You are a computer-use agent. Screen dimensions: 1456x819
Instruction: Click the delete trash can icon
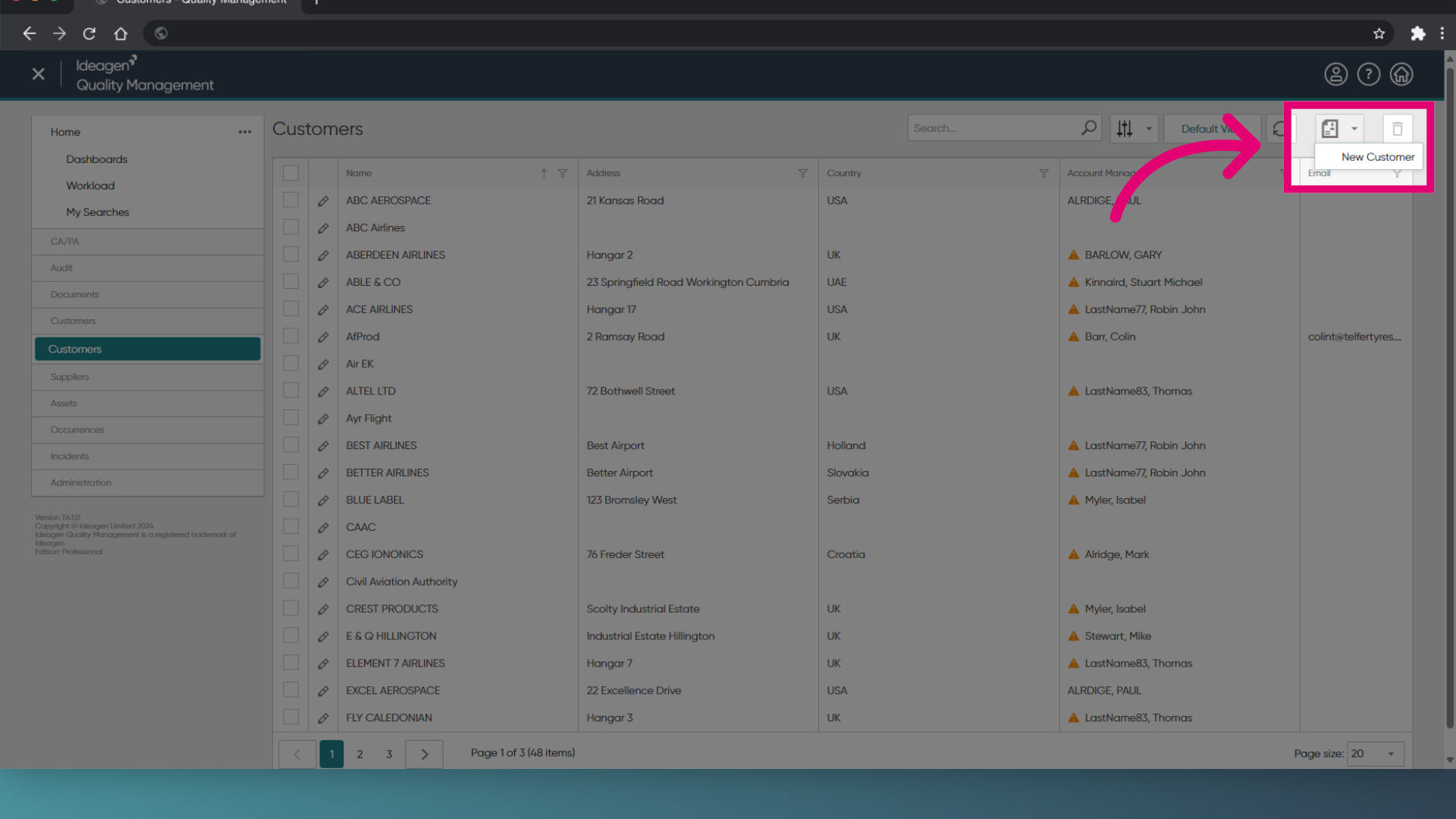point(1398,129)
